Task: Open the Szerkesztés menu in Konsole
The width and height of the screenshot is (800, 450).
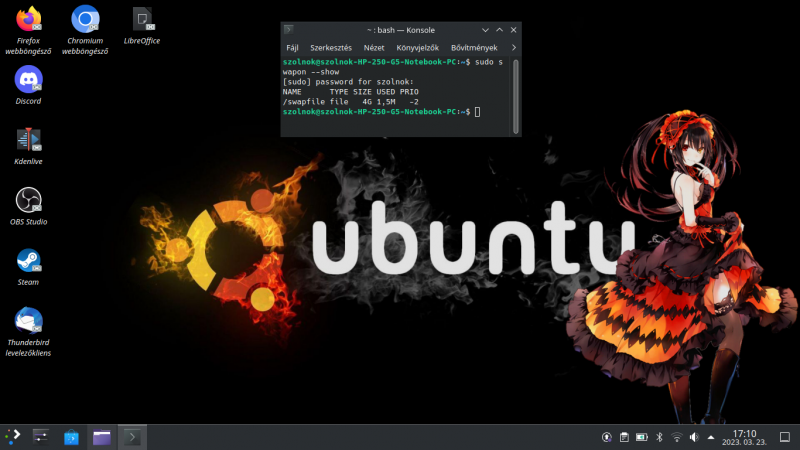Action: point(331,47)
